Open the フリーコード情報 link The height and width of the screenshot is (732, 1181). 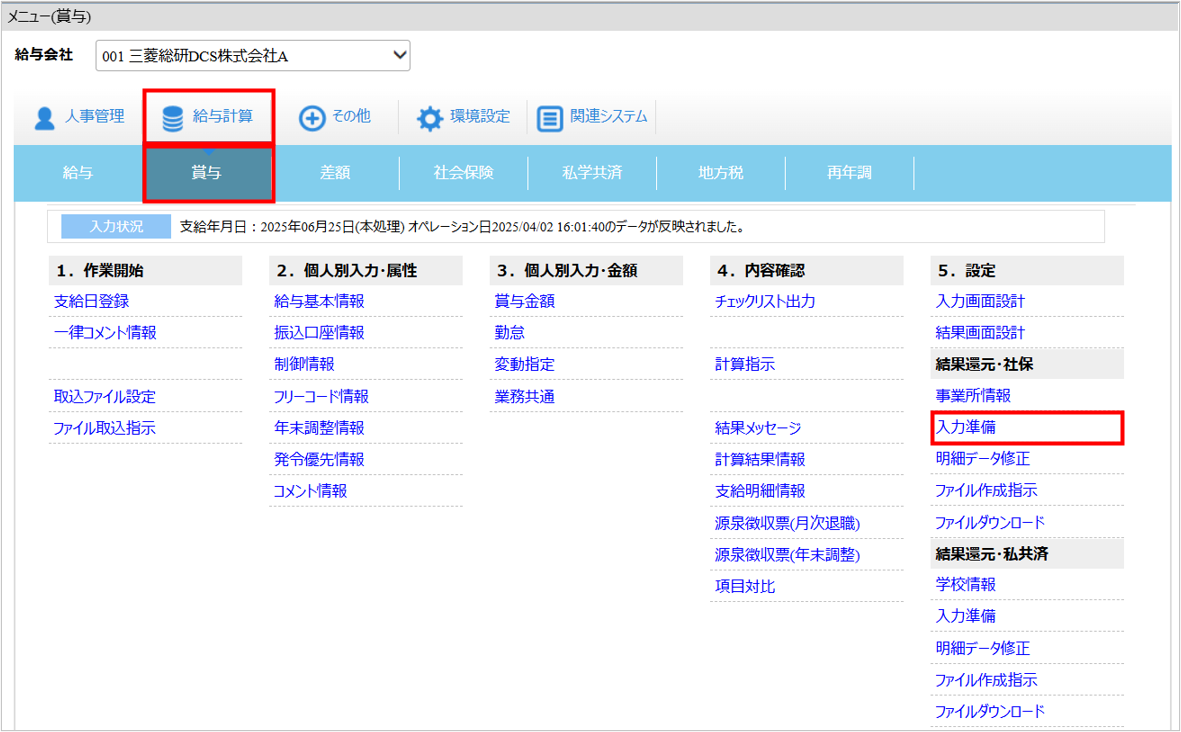tap(322, 396)
